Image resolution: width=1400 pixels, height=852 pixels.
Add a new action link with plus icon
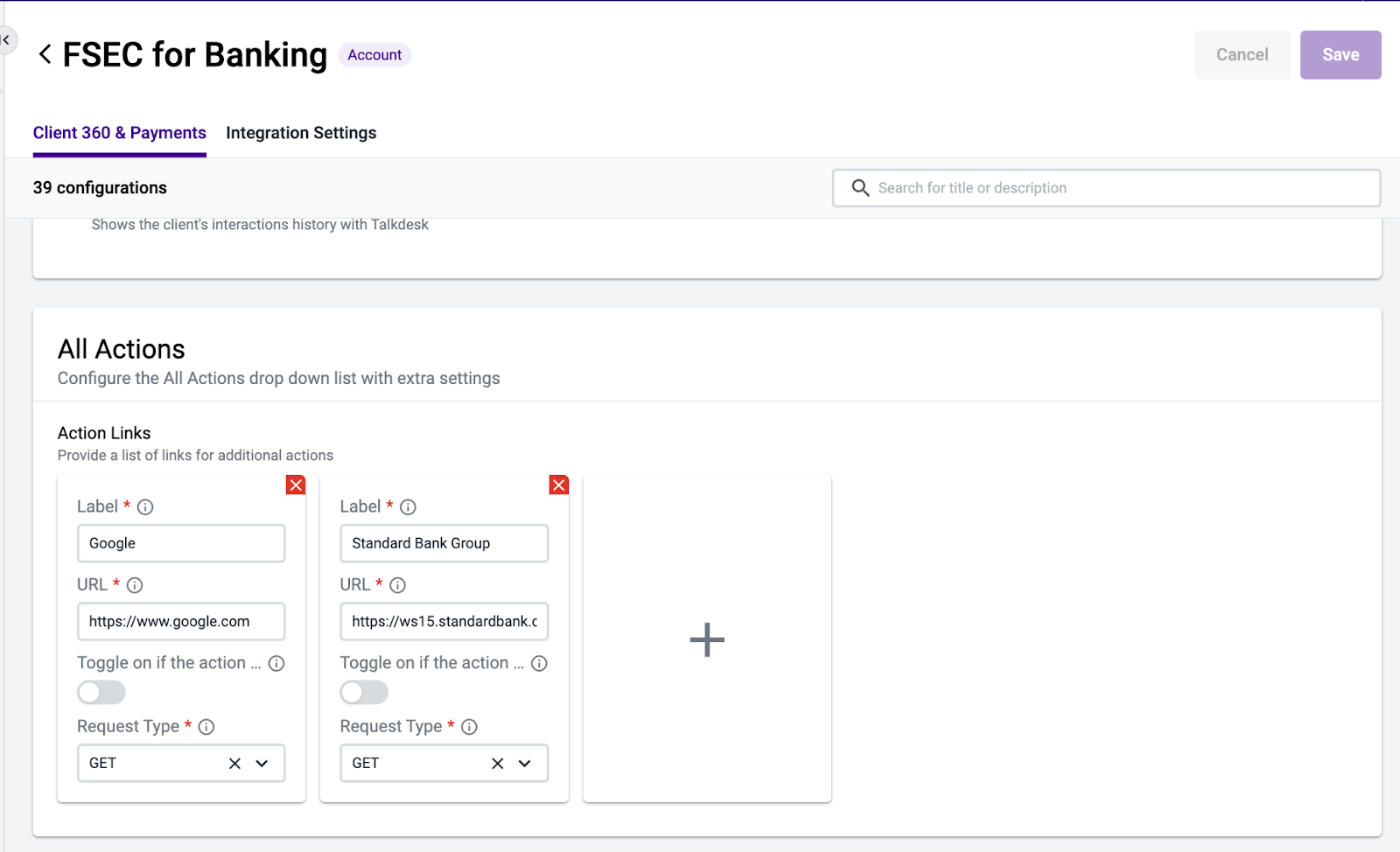[x=707, y=639]
